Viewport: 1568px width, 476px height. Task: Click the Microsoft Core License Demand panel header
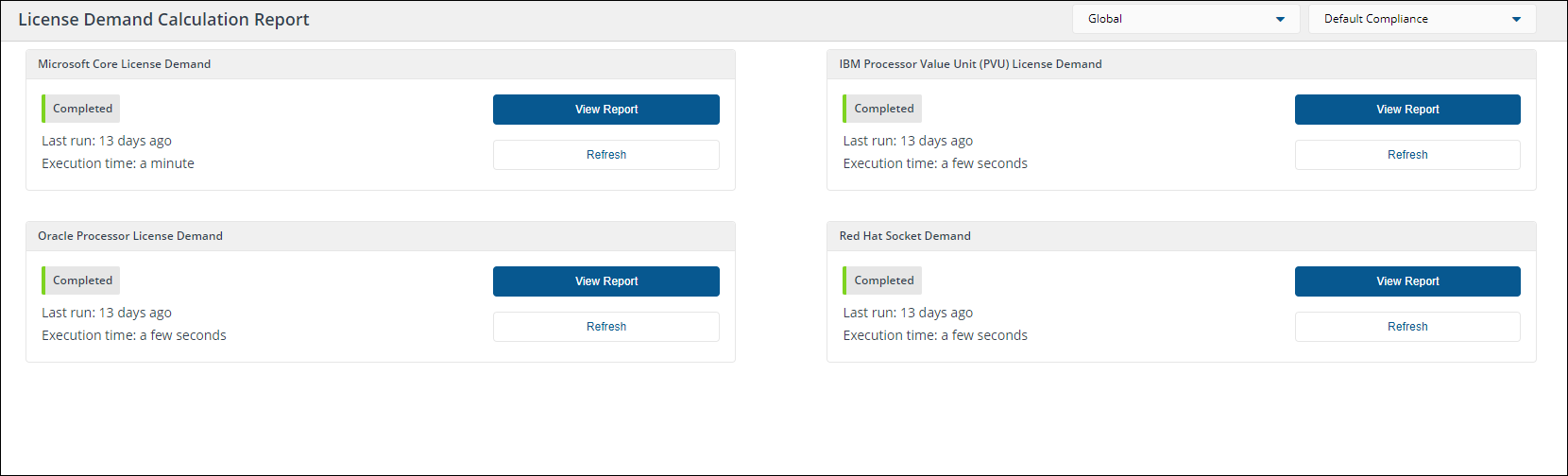point(124,64)
